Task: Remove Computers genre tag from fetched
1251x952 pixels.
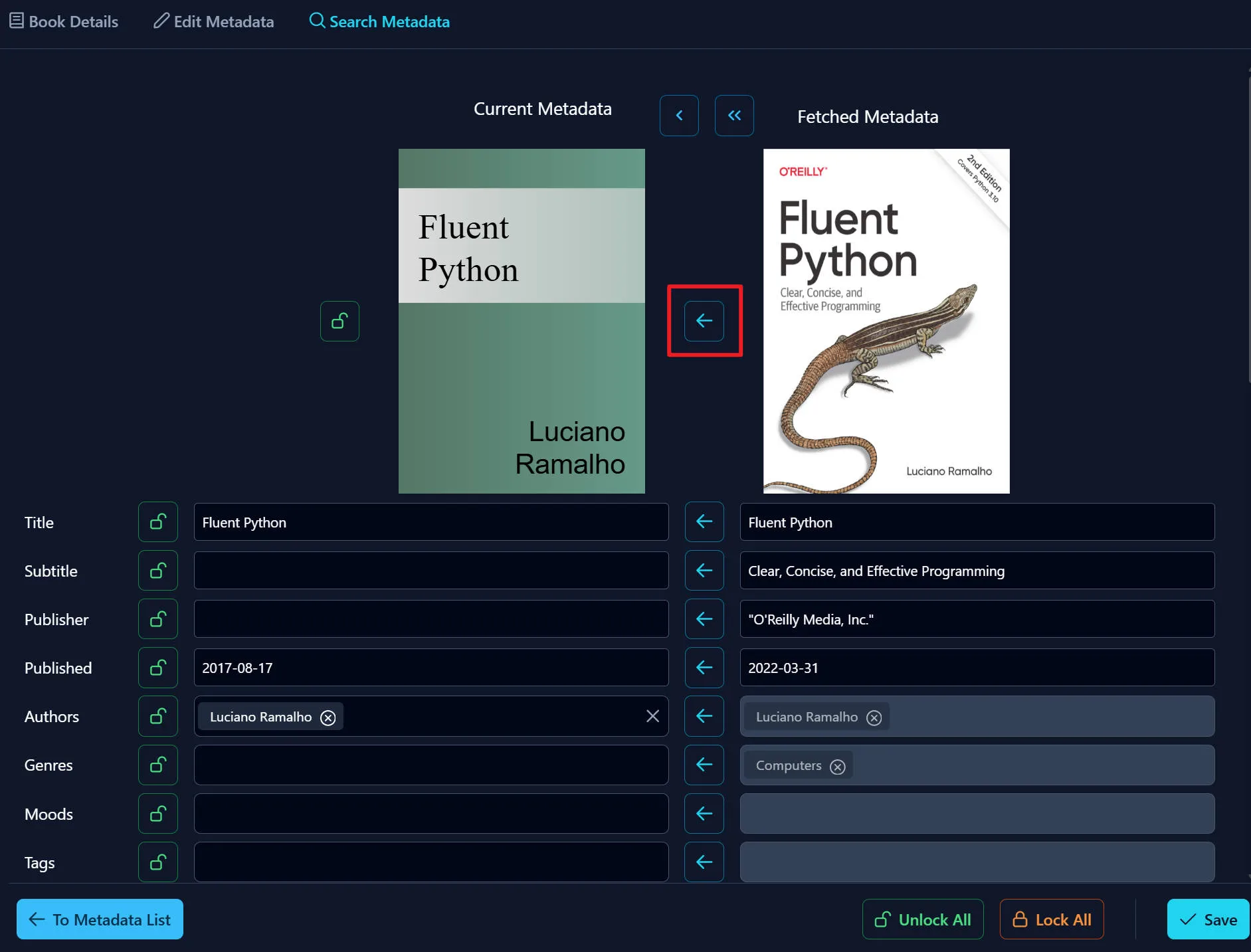Action: point(837,767)
